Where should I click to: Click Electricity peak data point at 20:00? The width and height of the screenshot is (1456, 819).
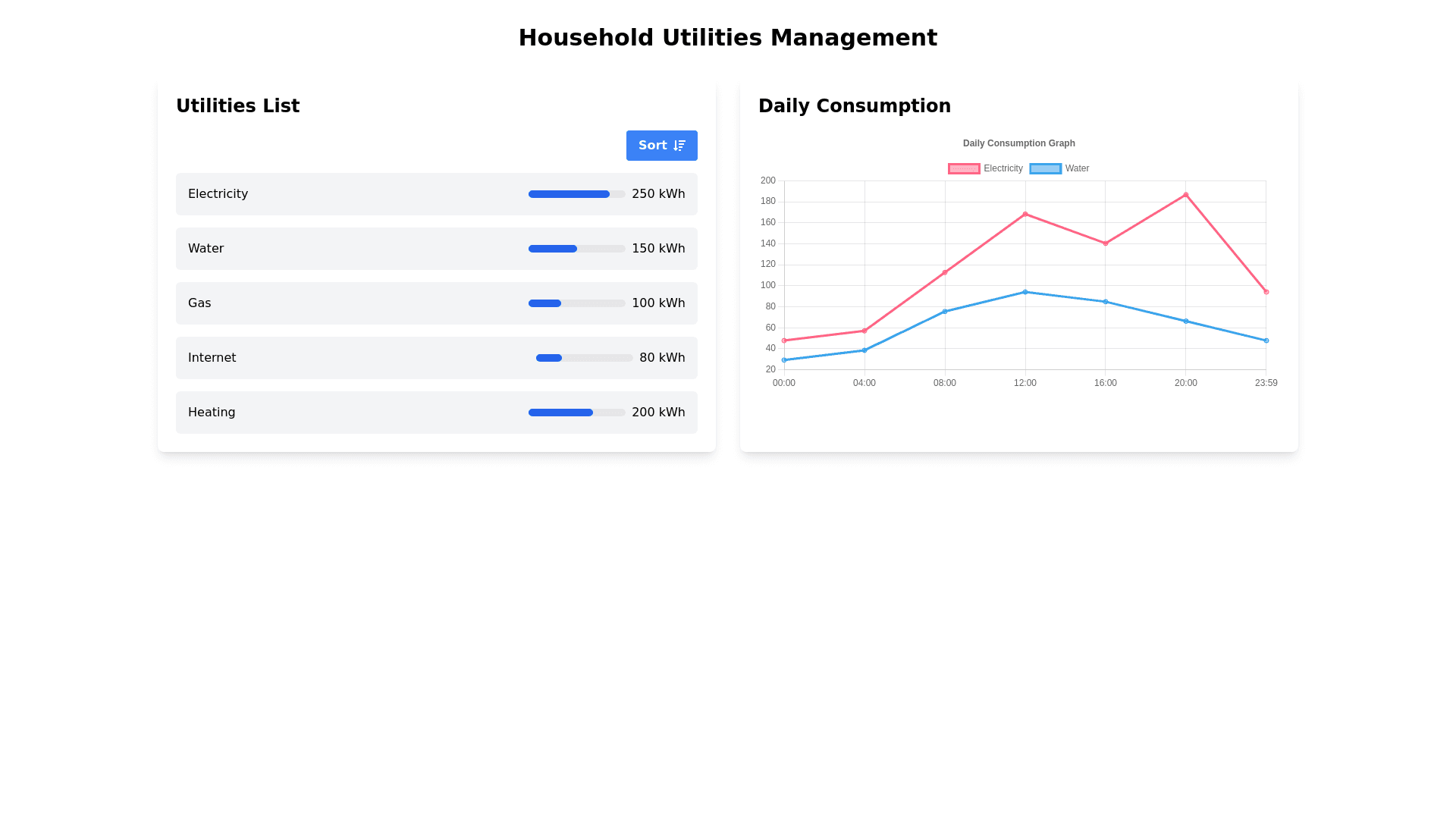[1186, 195]
